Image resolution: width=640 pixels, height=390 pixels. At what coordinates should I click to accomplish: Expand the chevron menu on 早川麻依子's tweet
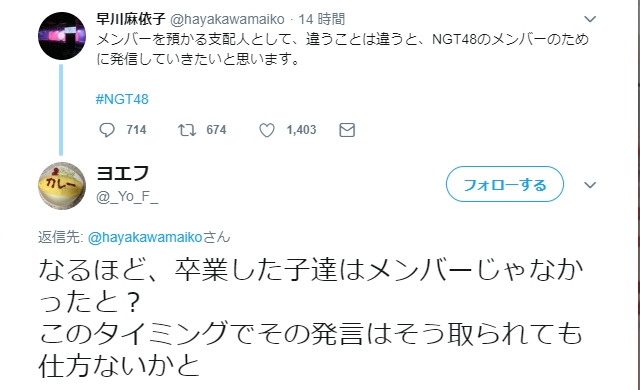(x=590, y=19)
